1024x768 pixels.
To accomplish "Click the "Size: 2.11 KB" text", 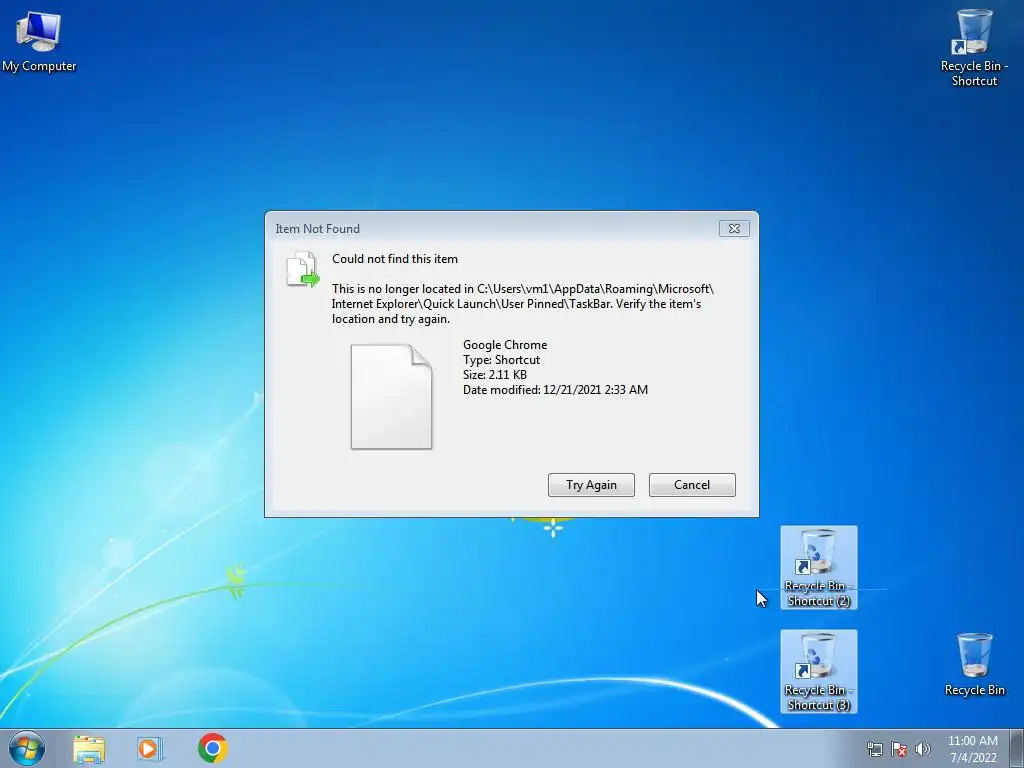I will (494, 375).
